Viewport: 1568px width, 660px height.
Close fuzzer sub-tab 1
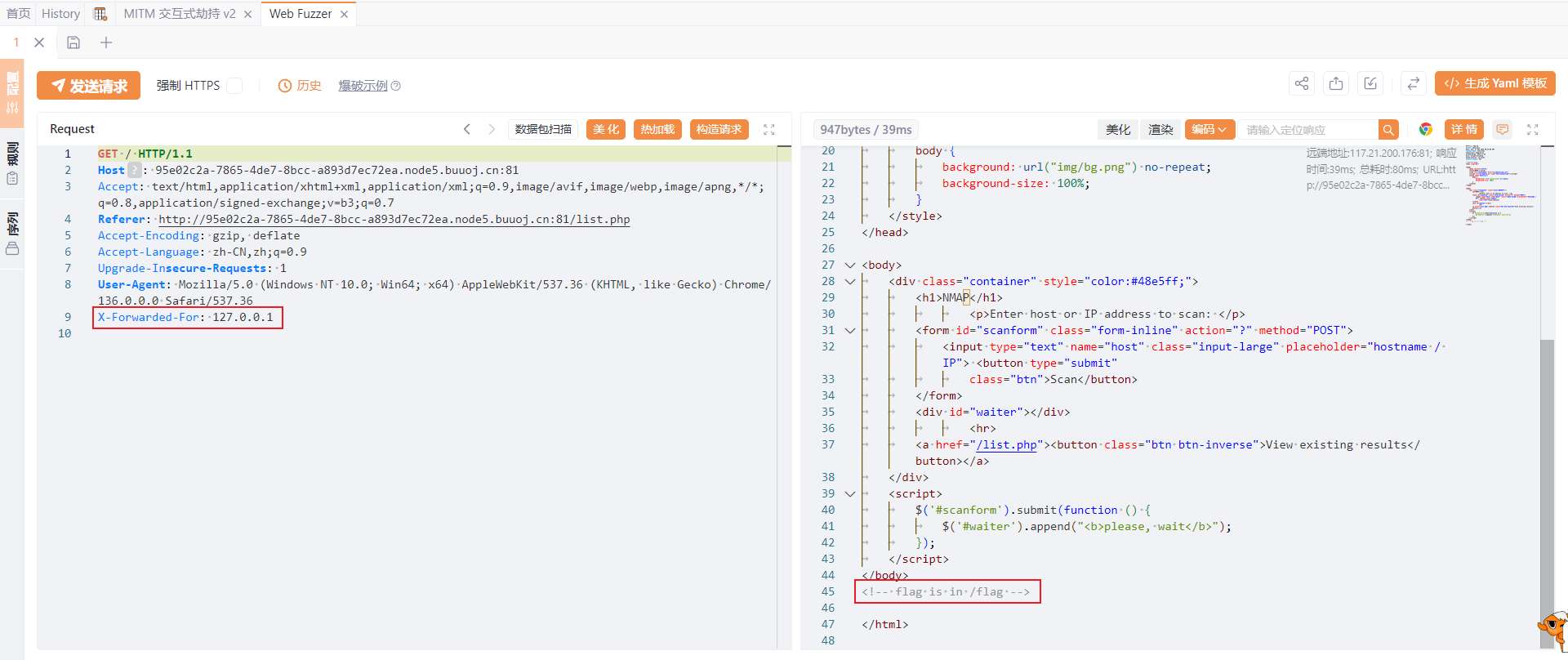(39, 42)
